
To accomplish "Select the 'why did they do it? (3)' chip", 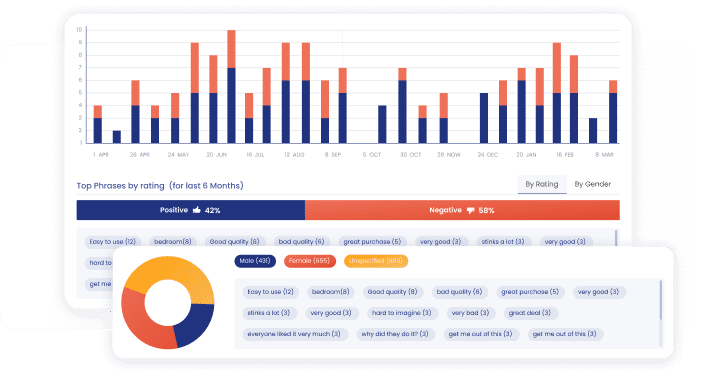I will [395, 334].
